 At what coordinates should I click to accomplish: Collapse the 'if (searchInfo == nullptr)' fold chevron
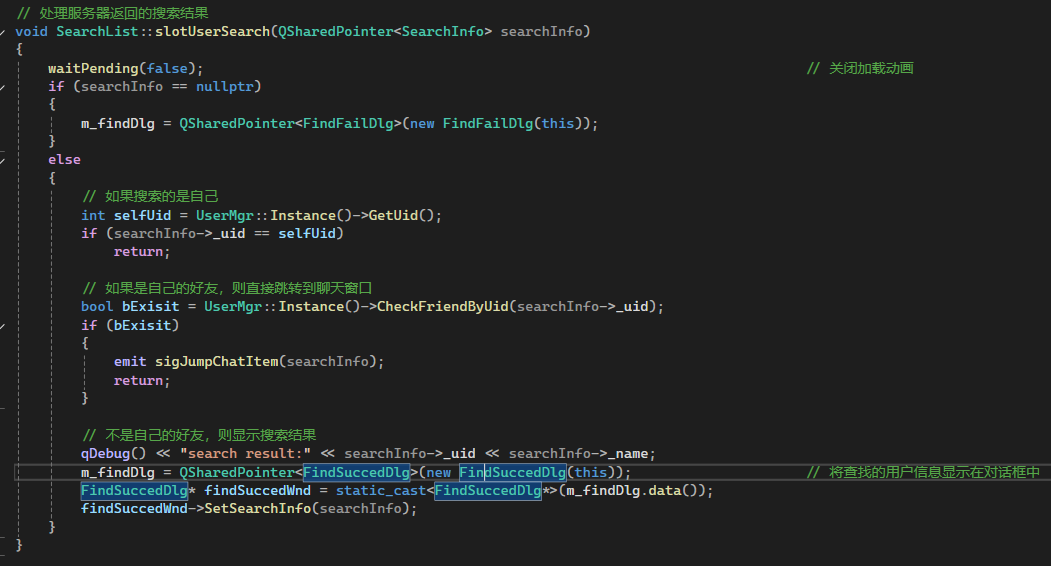(3, 87)
